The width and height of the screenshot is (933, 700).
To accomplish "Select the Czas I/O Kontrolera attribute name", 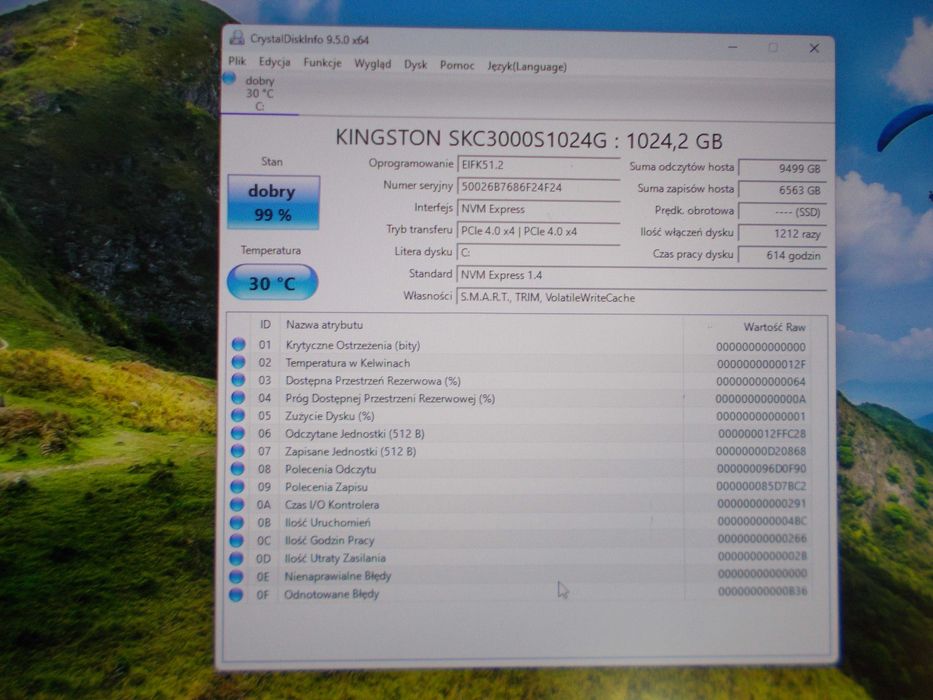I will 331,505.
